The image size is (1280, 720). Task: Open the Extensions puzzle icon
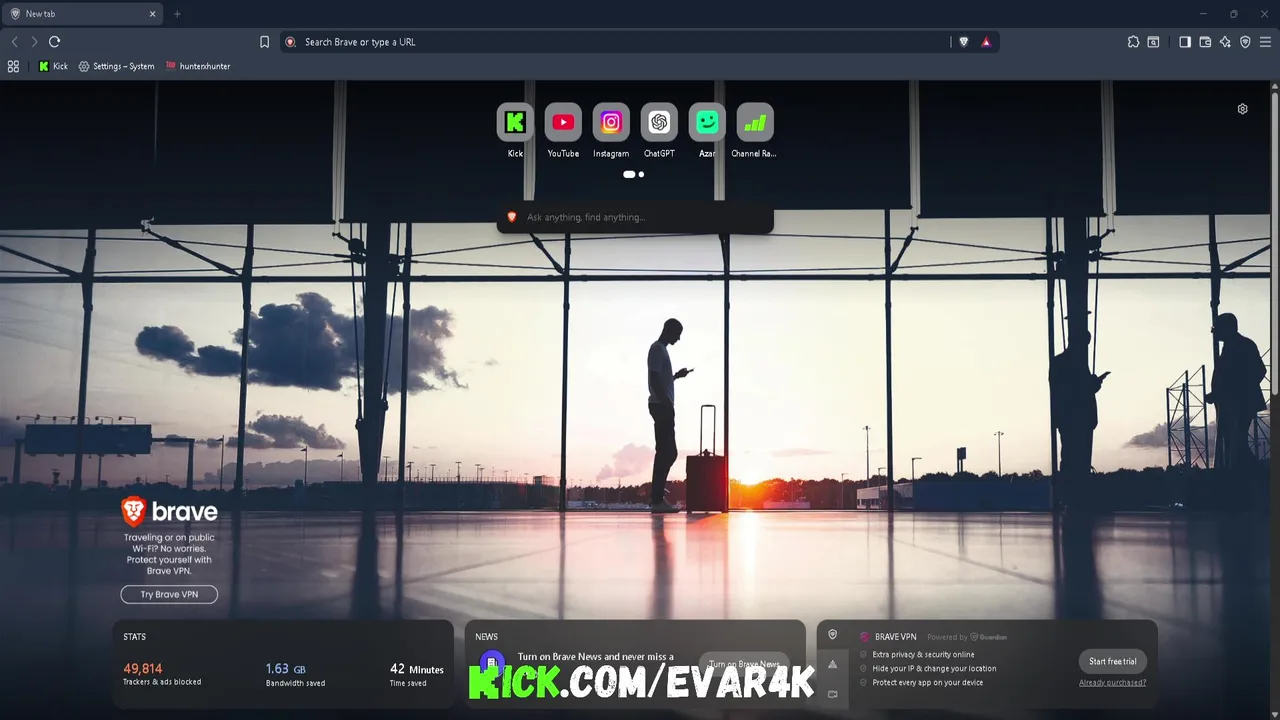[x=1133, y=42]
